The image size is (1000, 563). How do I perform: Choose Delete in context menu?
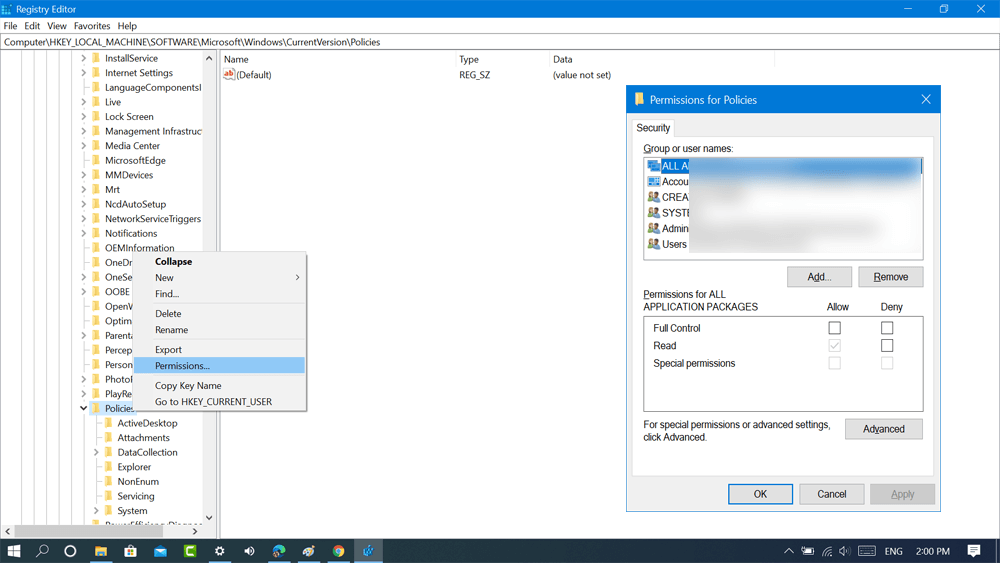tap(220, 314)
